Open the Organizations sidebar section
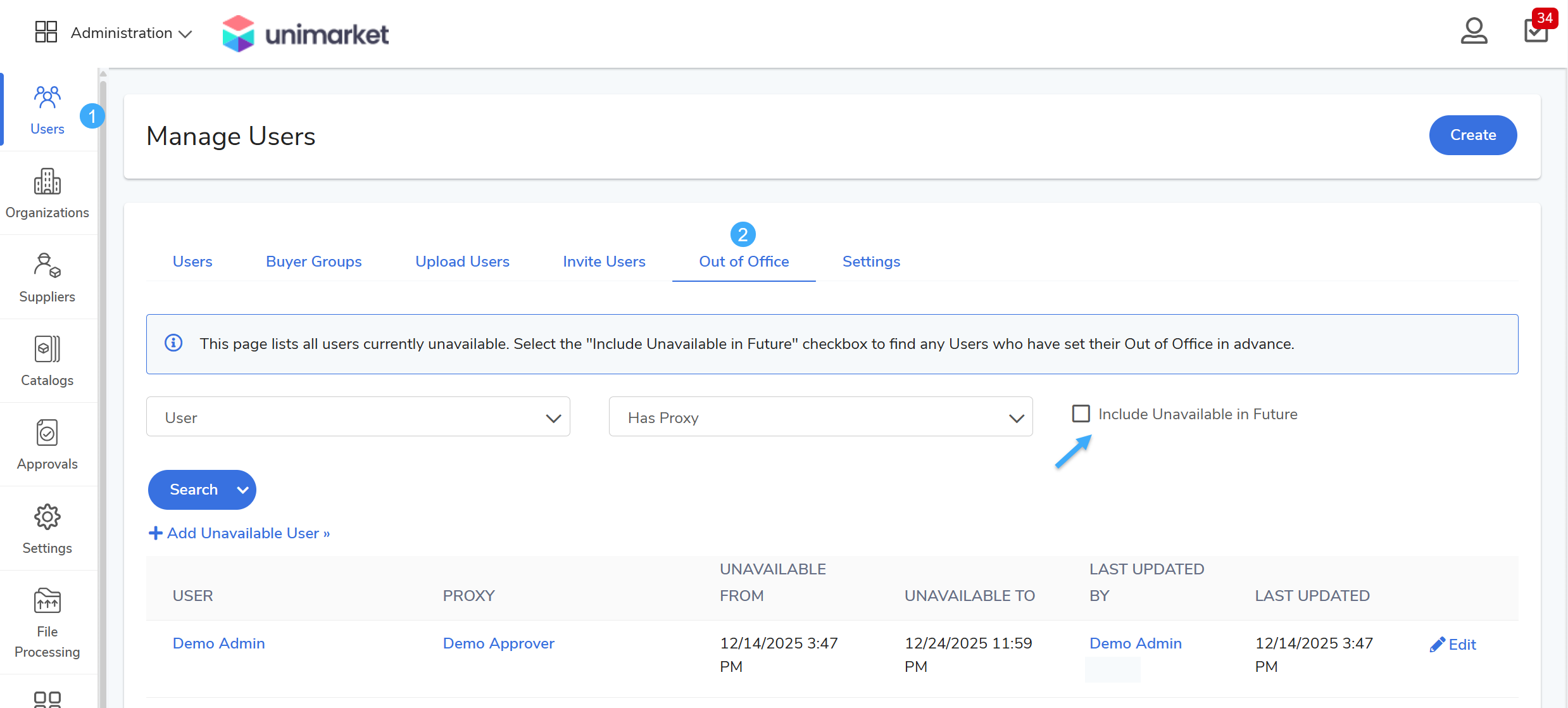 (x=47, y=193)
